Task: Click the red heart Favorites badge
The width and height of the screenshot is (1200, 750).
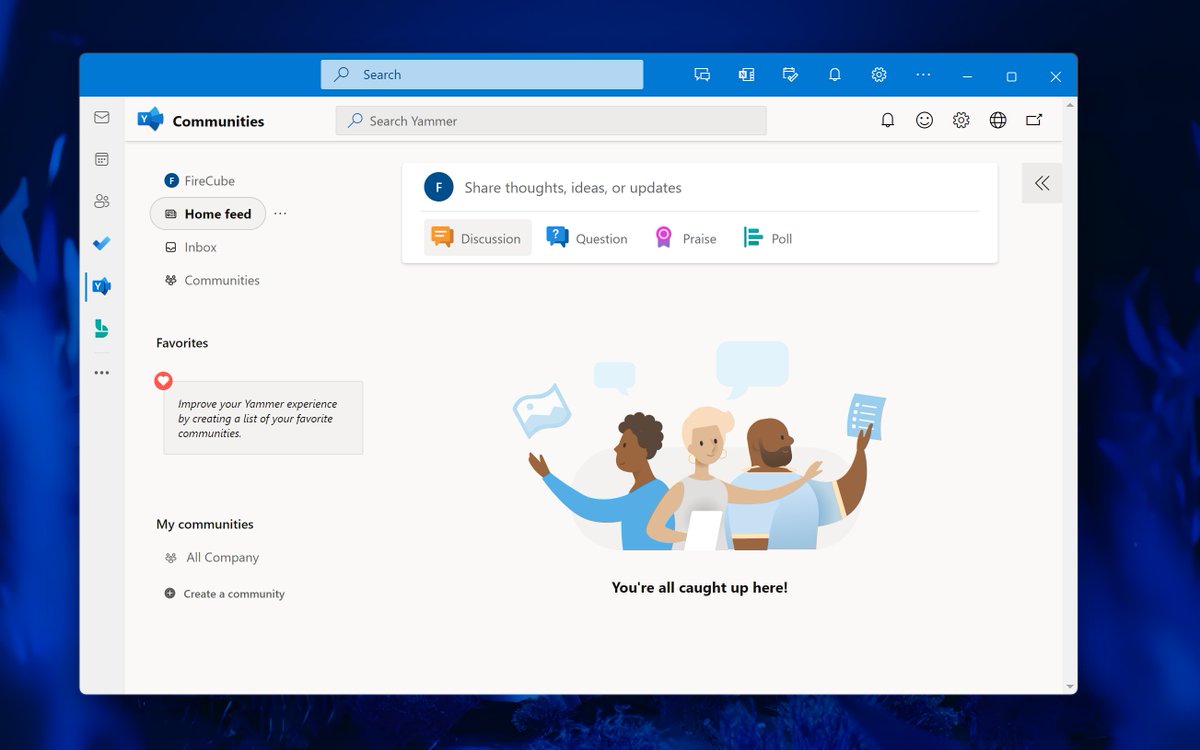Action: click(x=164, y=381)
